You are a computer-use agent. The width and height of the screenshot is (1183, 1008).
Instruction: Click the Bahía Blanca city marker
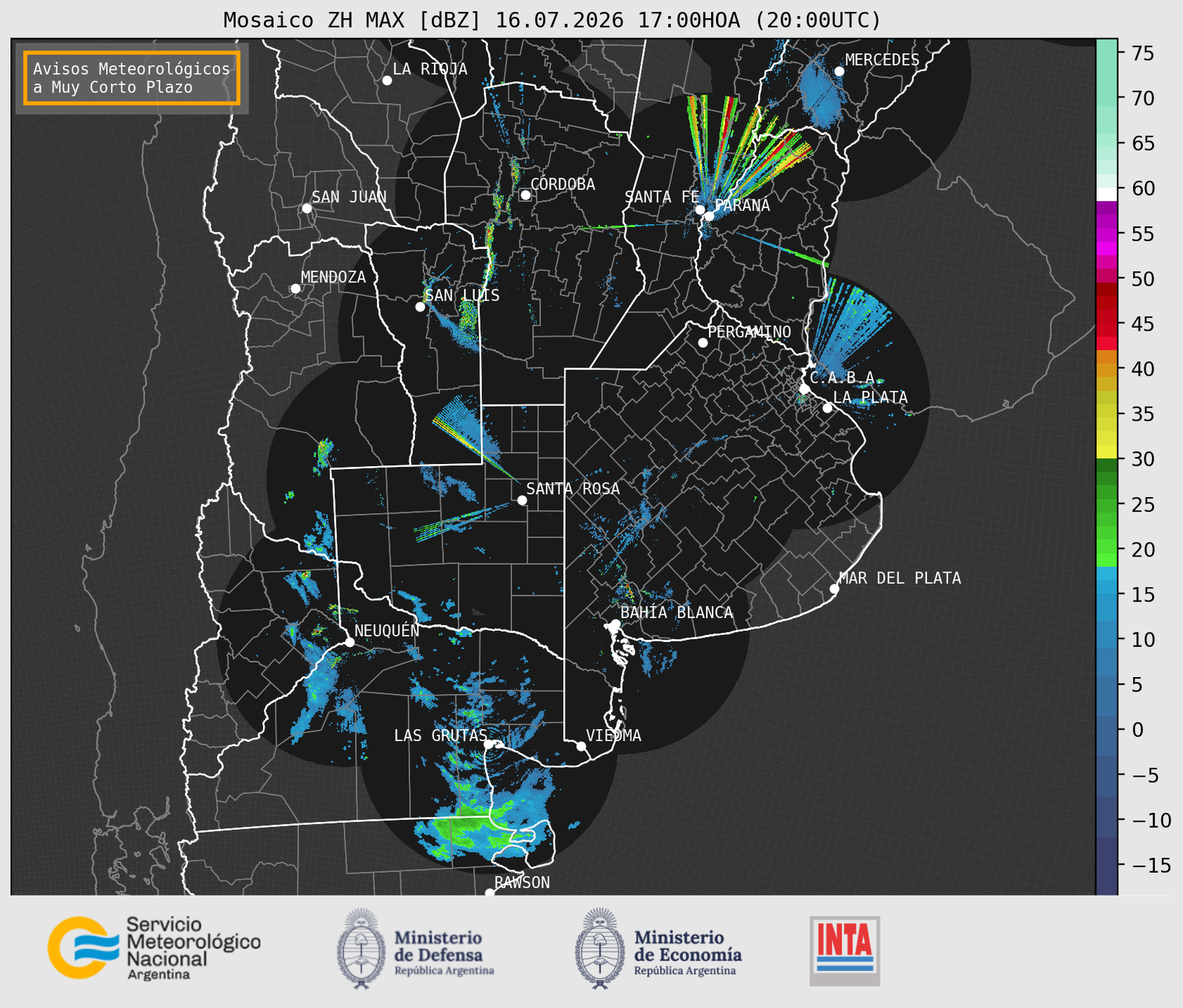(x=615, y=624)
